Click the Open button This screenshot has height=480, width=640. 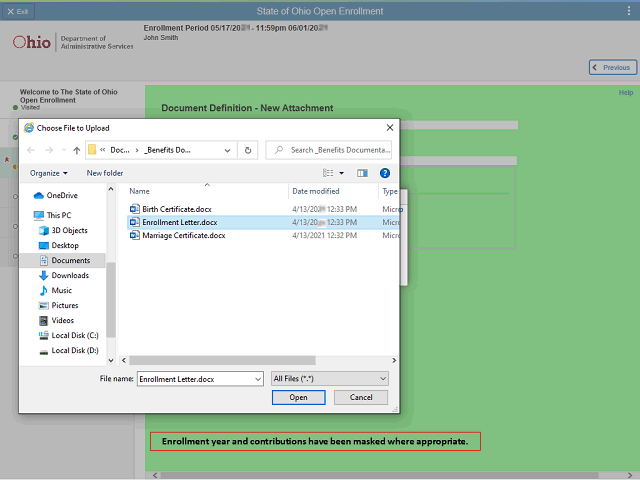(298, 397)
